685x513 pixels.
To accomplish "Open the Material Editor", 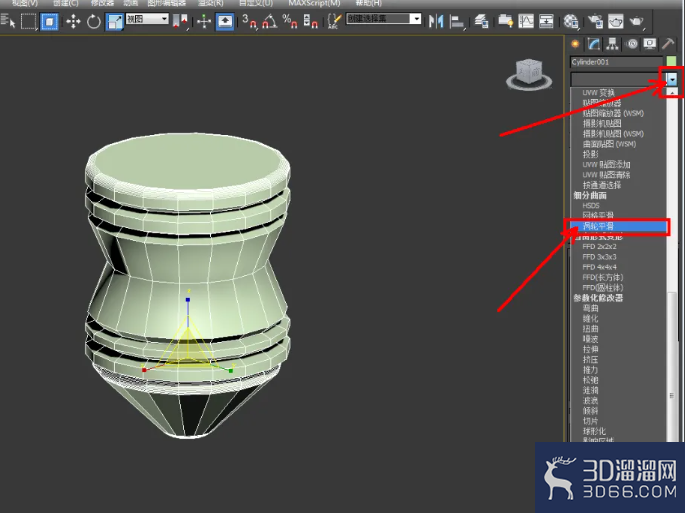I will tap(571, 21).
